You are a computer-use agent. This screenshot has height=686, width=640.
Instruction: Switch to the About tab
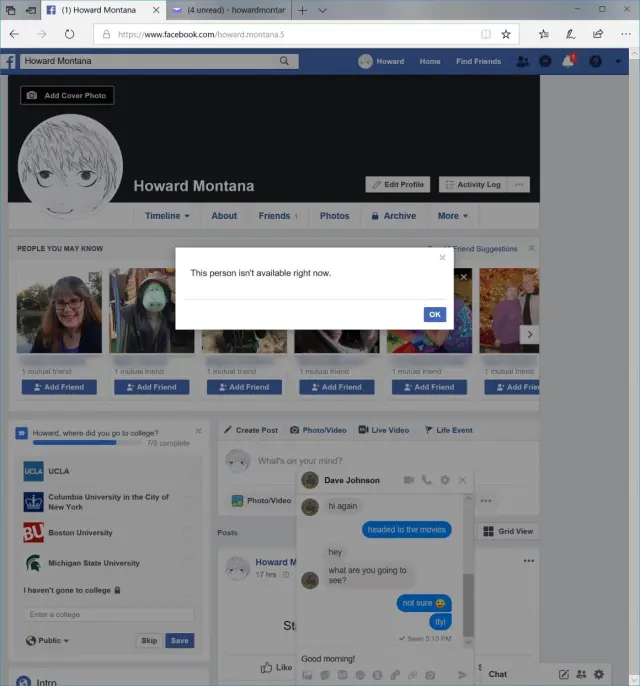coord(224,216)
